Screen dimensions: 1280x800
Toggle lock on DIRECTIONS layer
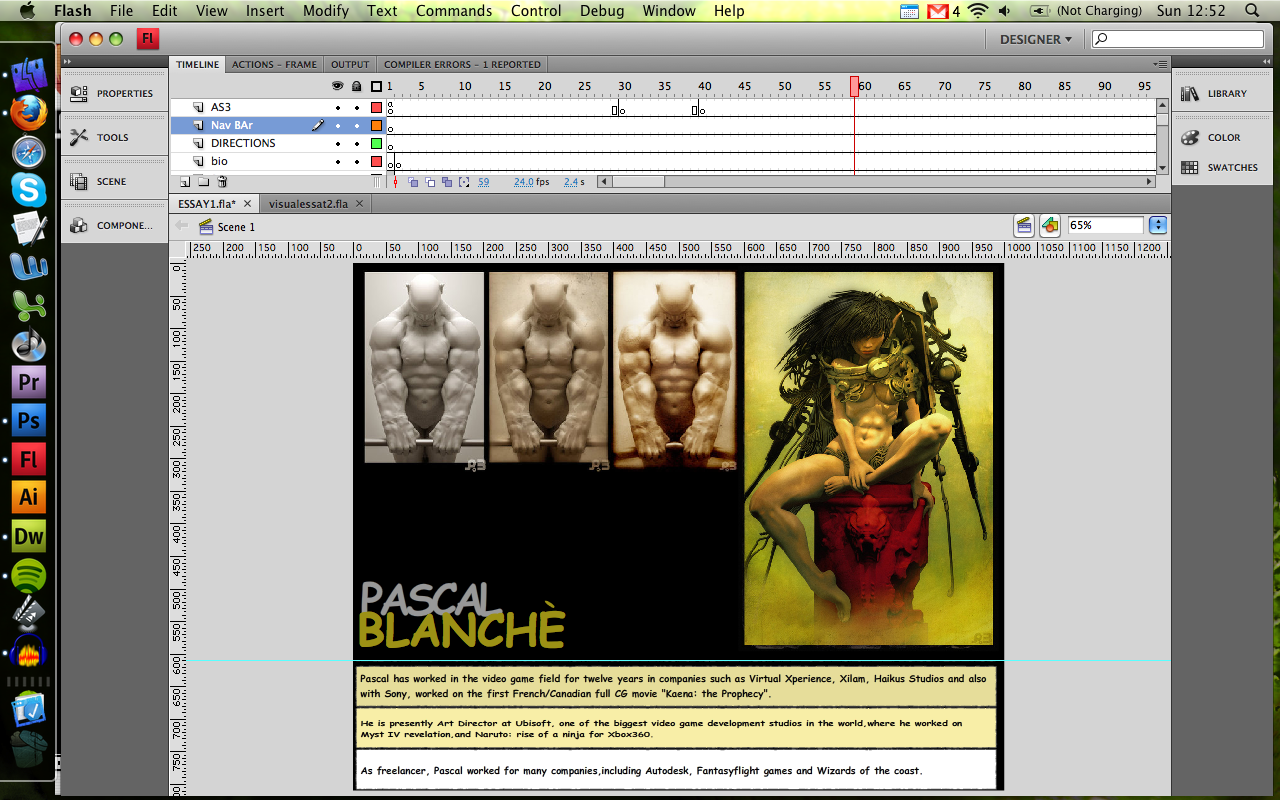pos(356,144)
